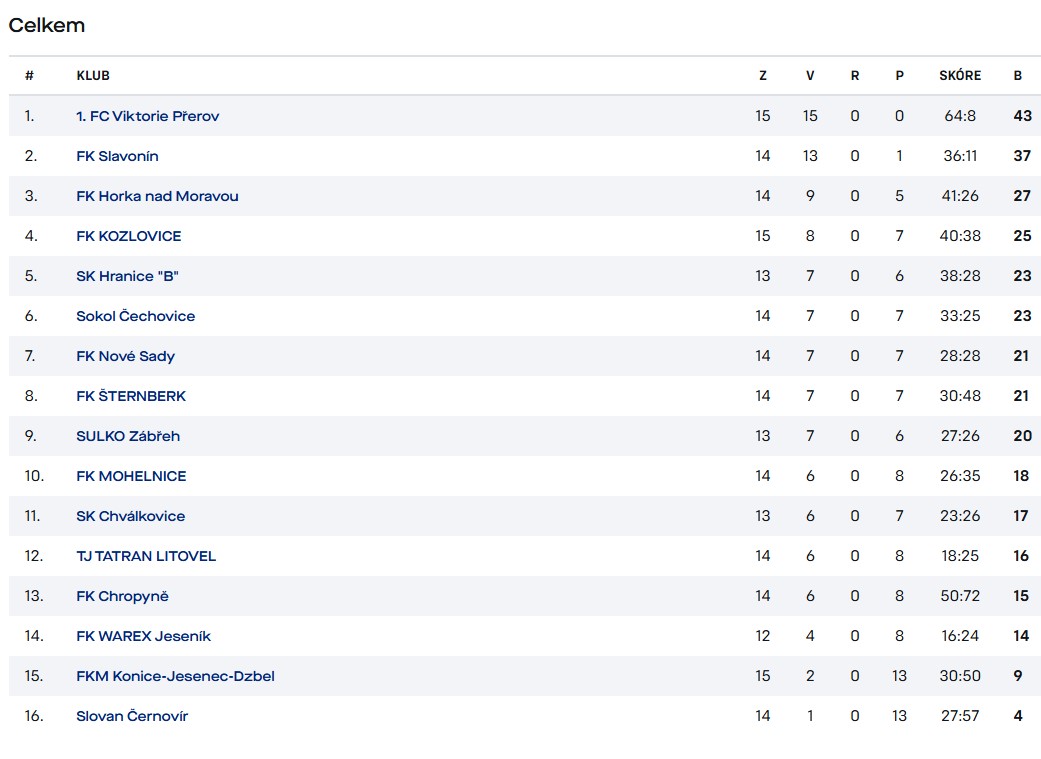Open FKM Konice-Jesenec-Dzbel club page
1041x759 pixels.
click(x=175, y=676)
